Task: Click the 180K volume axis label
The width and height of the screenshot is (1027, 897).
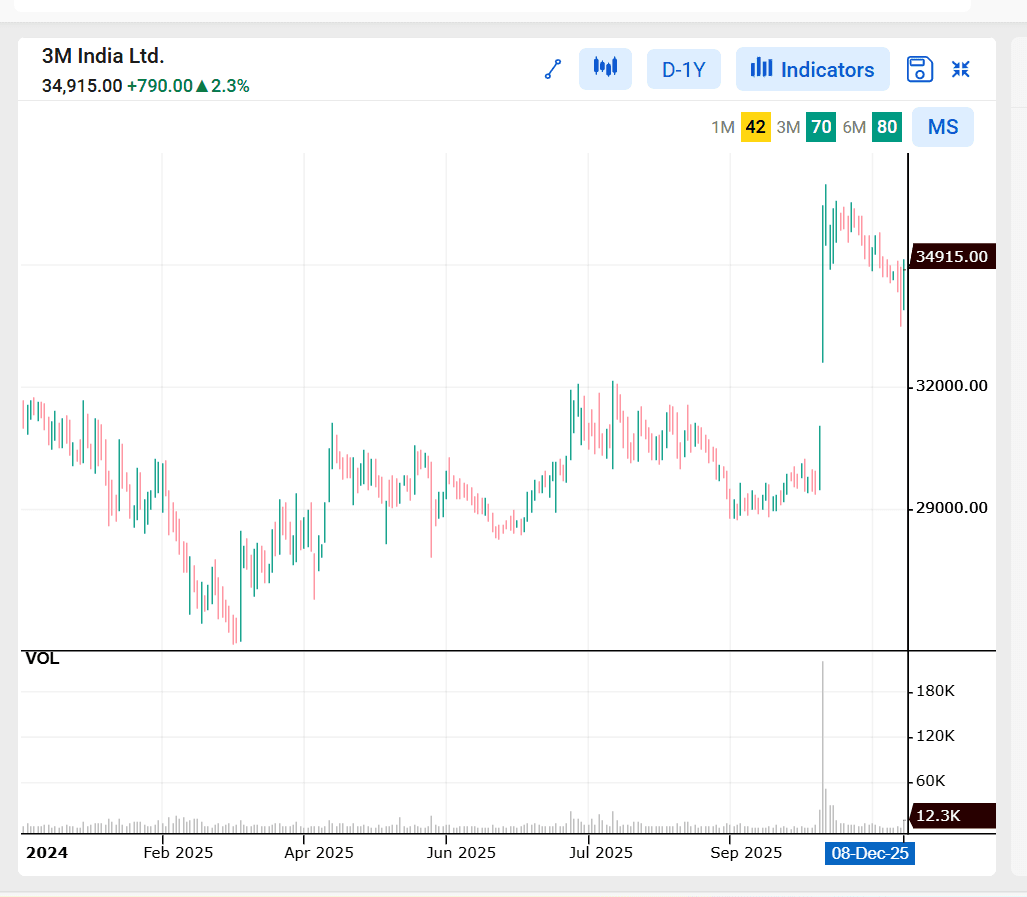Action: click(935, 691)
